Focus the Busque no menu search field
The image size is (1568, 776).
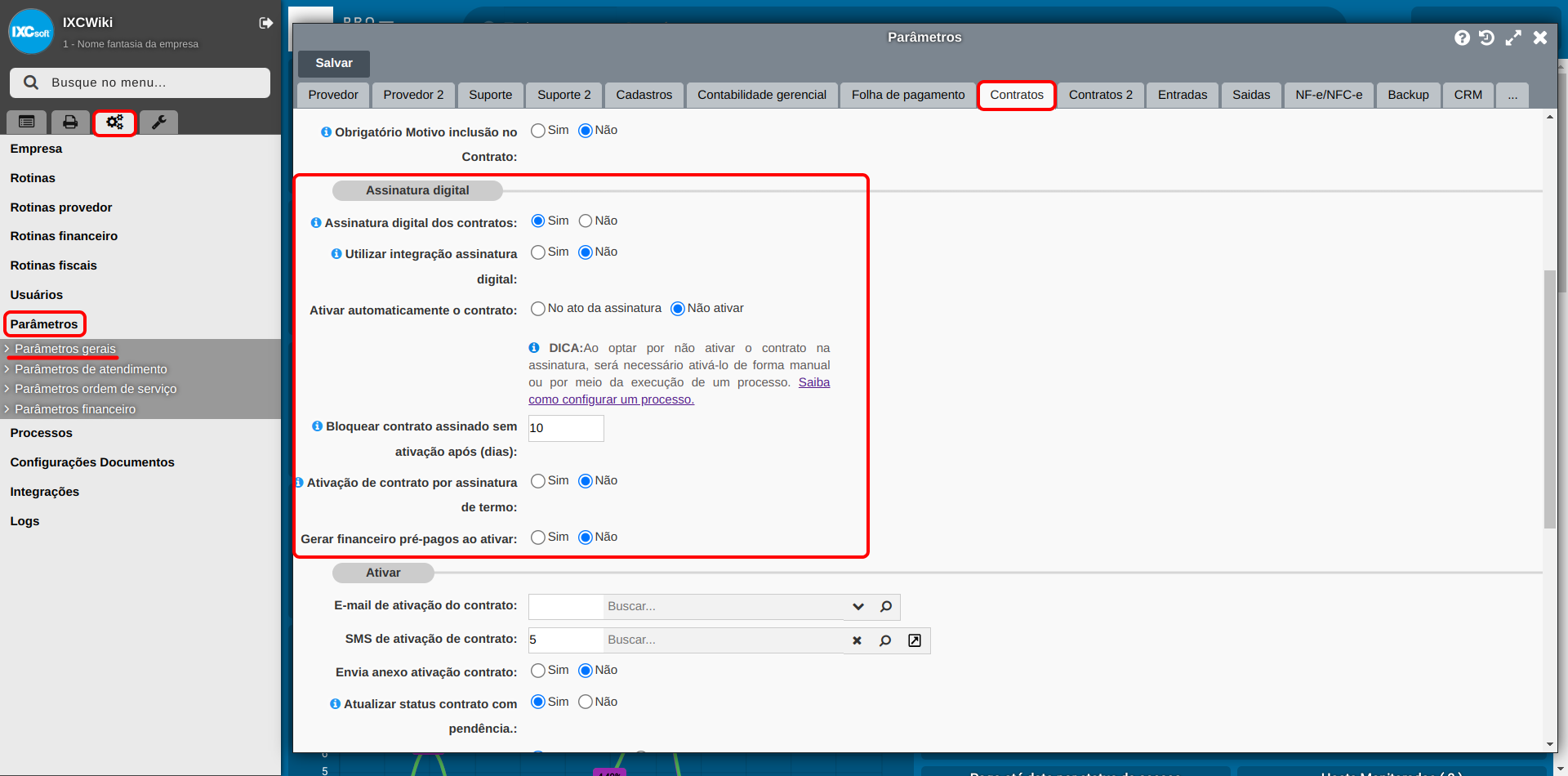140,83
